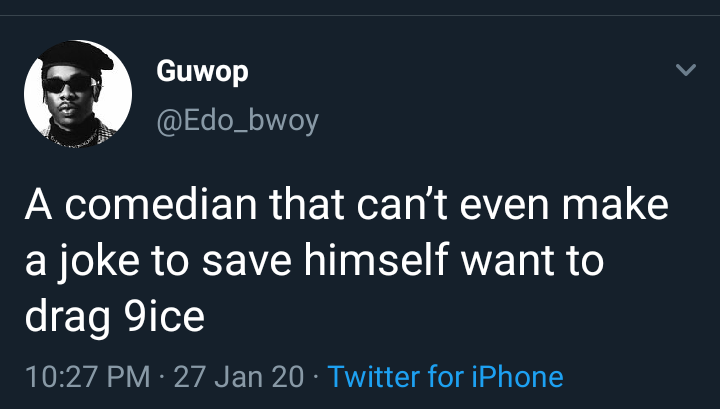
Task: Click "PM" in the tweet timestamp
Action: [129, 377]
